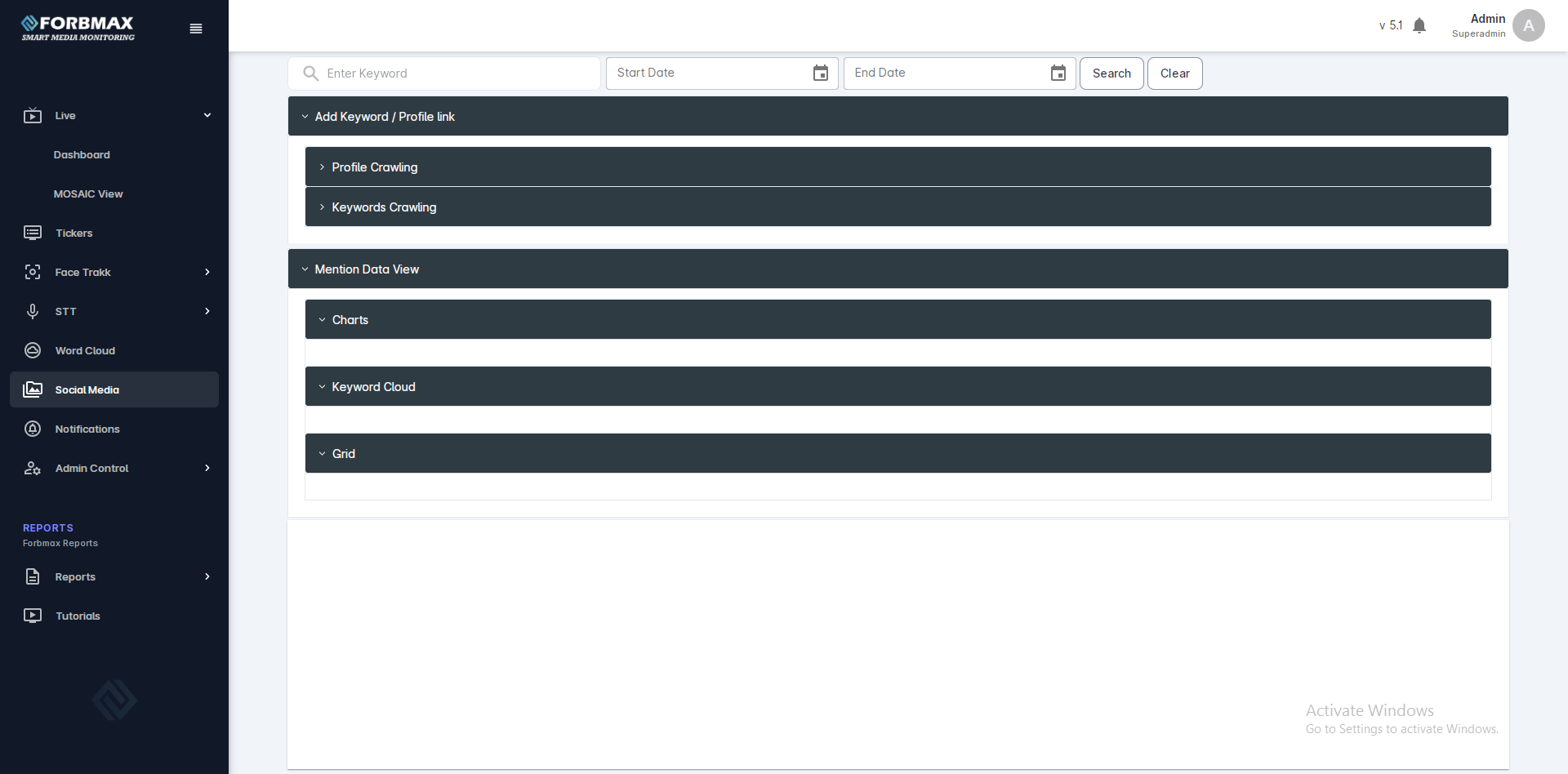The height and width of the screenshot is (774, 1568).
Task: Open the Notifications menu item
Action: click(x=114, y=429)
